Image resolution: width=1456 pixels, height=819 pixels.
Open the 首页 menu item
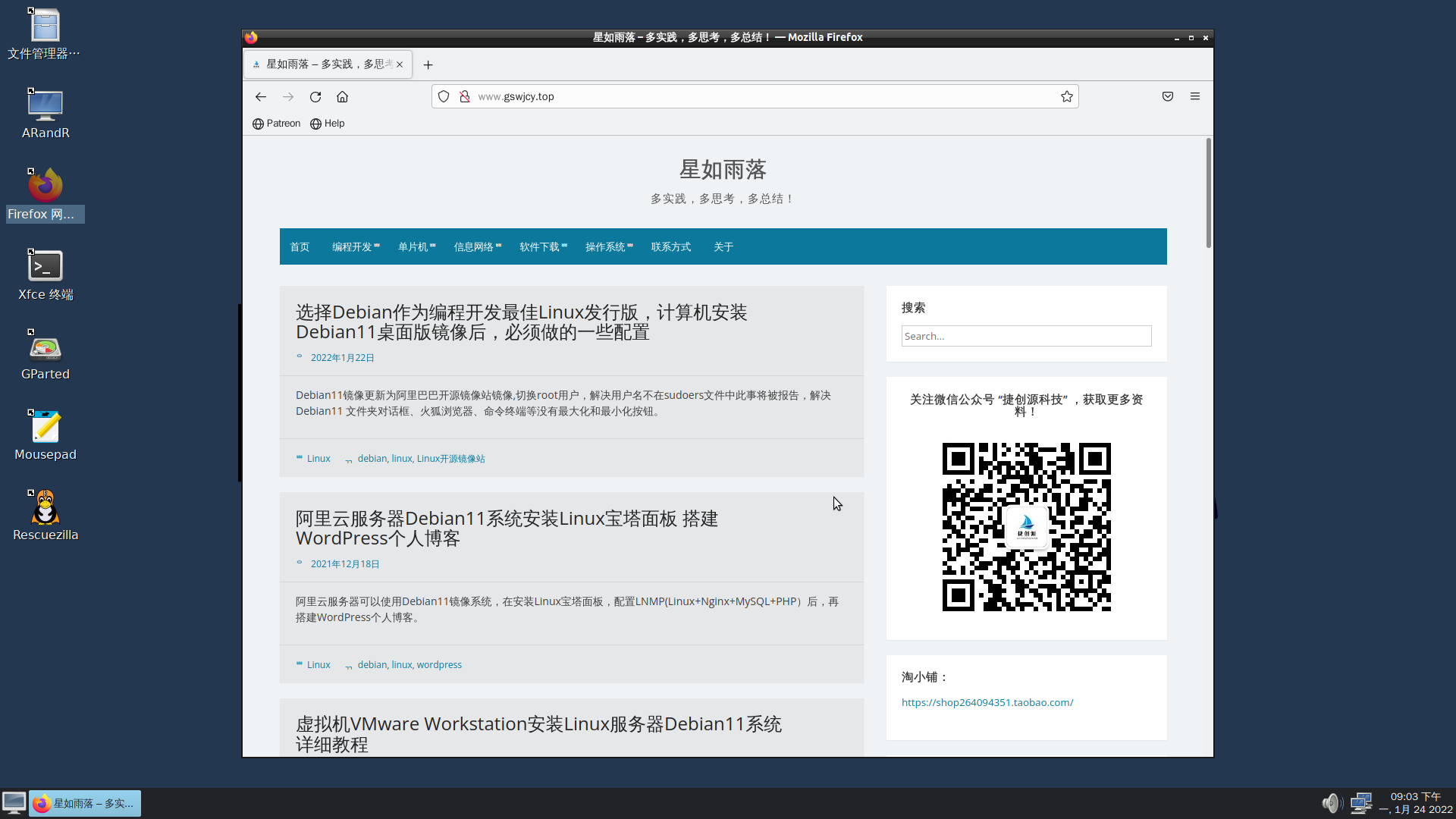pyautogui.click(x=300, y=247)
